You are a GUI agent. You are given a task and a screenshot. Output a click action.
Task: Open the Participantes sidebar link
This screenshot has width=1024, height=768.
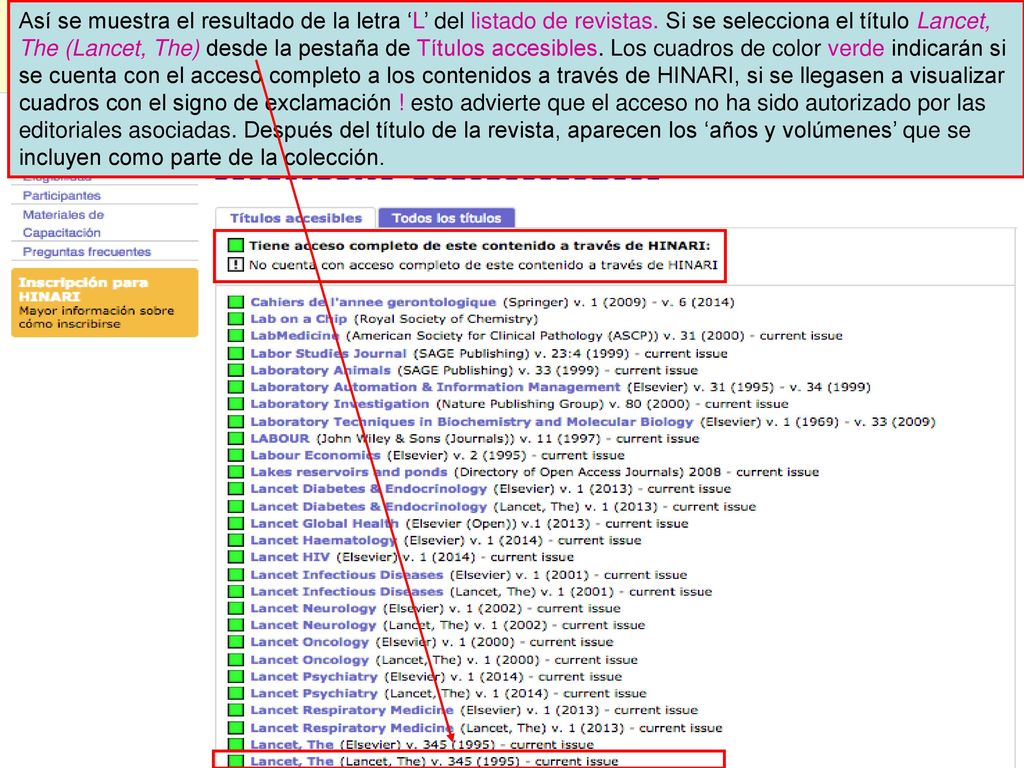(61, 195)
